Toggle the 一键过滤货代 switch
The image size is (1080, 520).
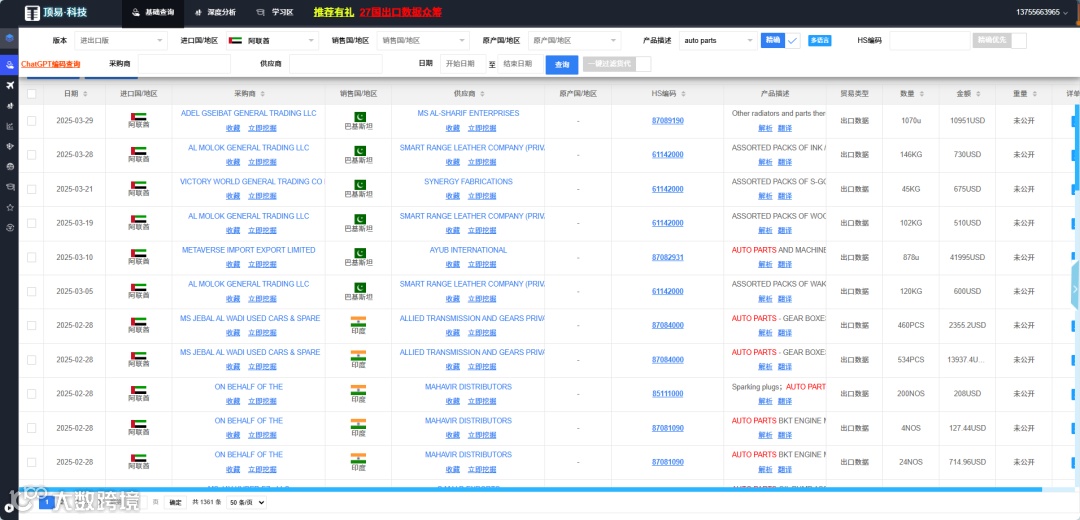coord(616,64)
